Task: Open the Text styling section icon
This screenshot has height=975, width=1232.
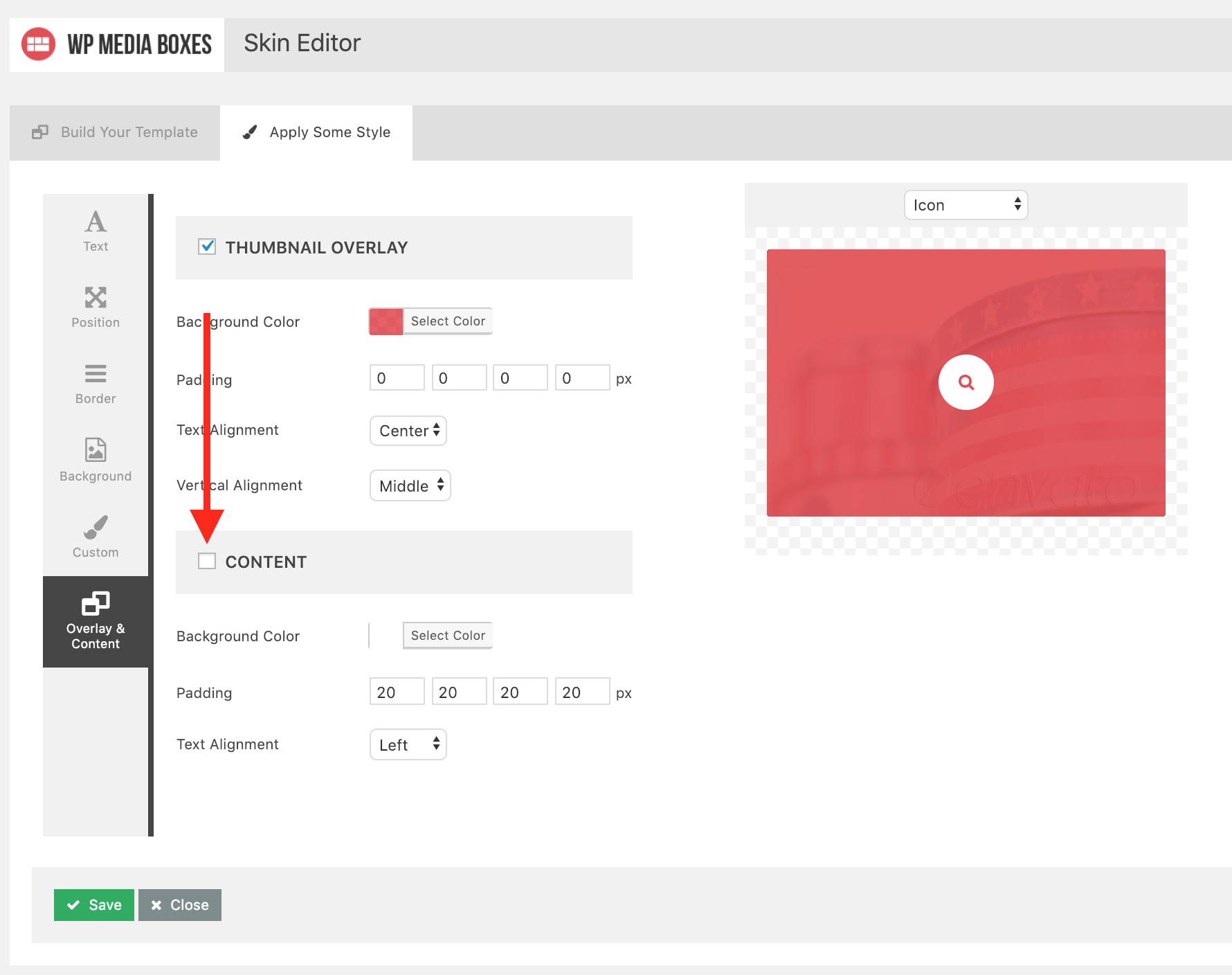Action: pos(96,222)
